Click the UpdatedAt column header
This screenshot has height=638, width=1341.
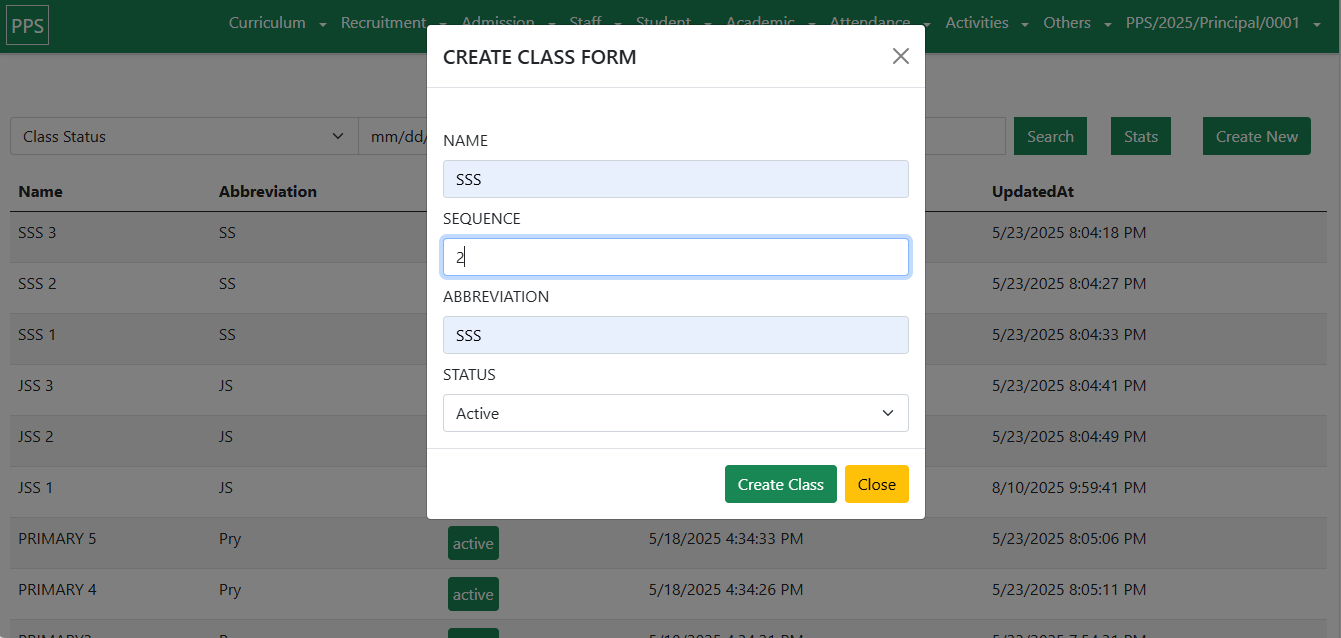click(1032, 191)
